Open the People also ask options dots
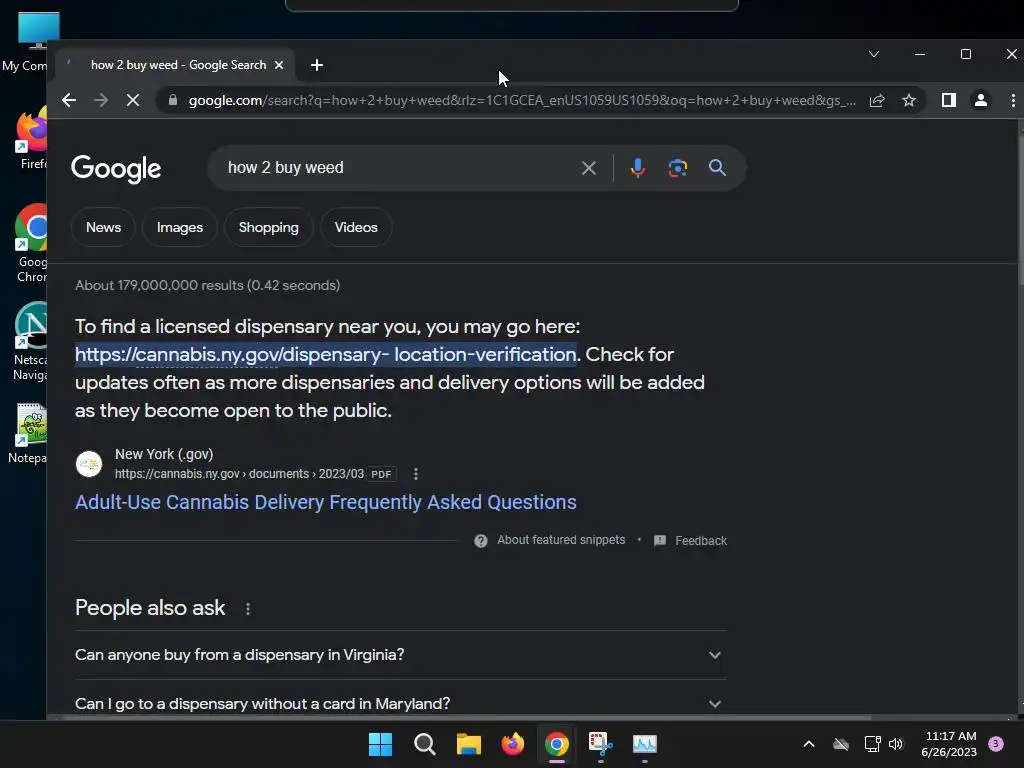The image size is (1024, 768). (x=248, y=609)
